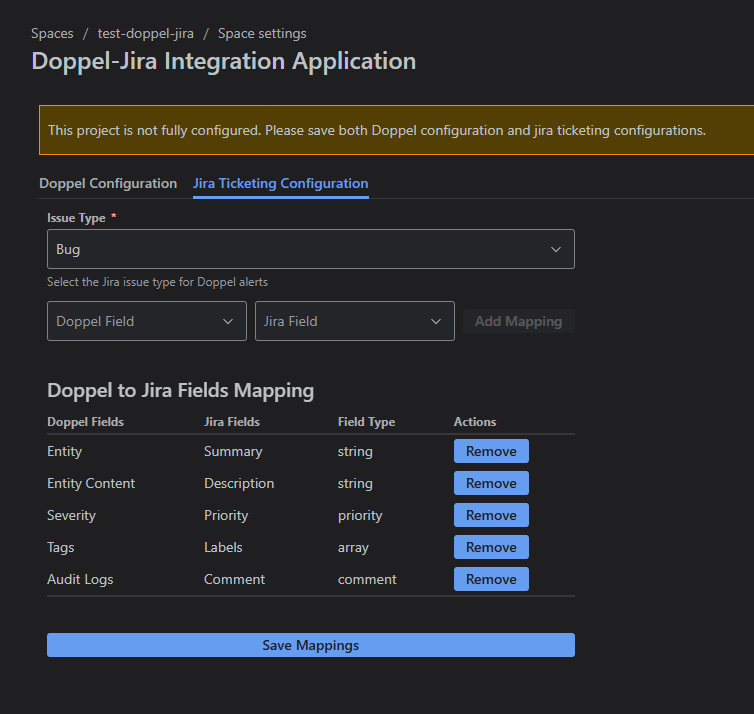Select the Entity Content cell
The image size is (754, 714).
click(91, 483)
